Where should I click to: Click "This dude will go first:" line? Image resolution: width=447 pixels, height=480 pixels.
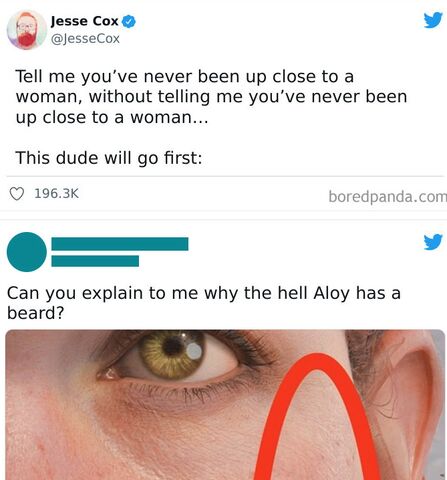(x=109, y=158)
